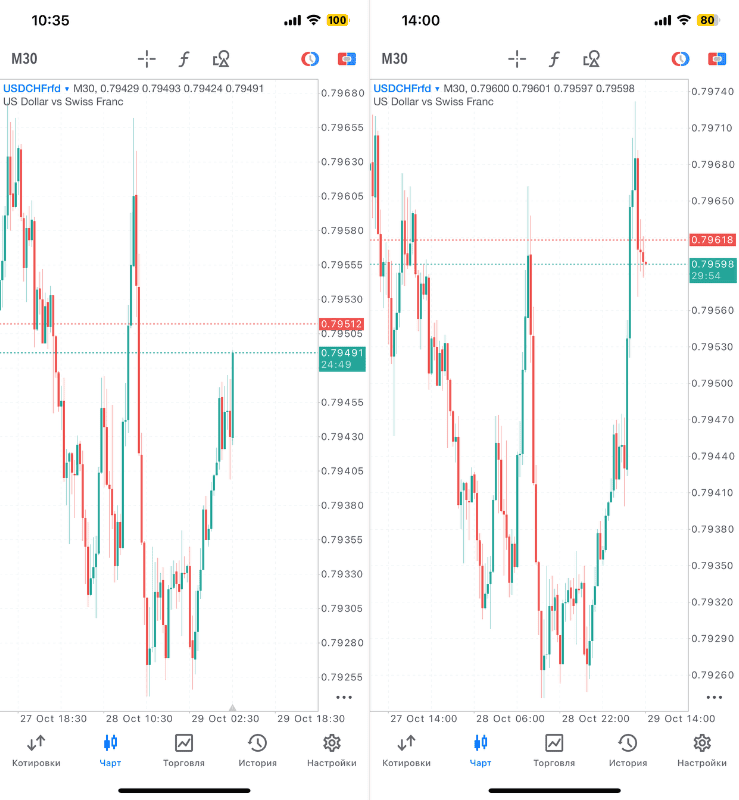739x800 pixels.
Task: Toggle square red-blue trade icon in left toolbar
Action: click(347, 59)
